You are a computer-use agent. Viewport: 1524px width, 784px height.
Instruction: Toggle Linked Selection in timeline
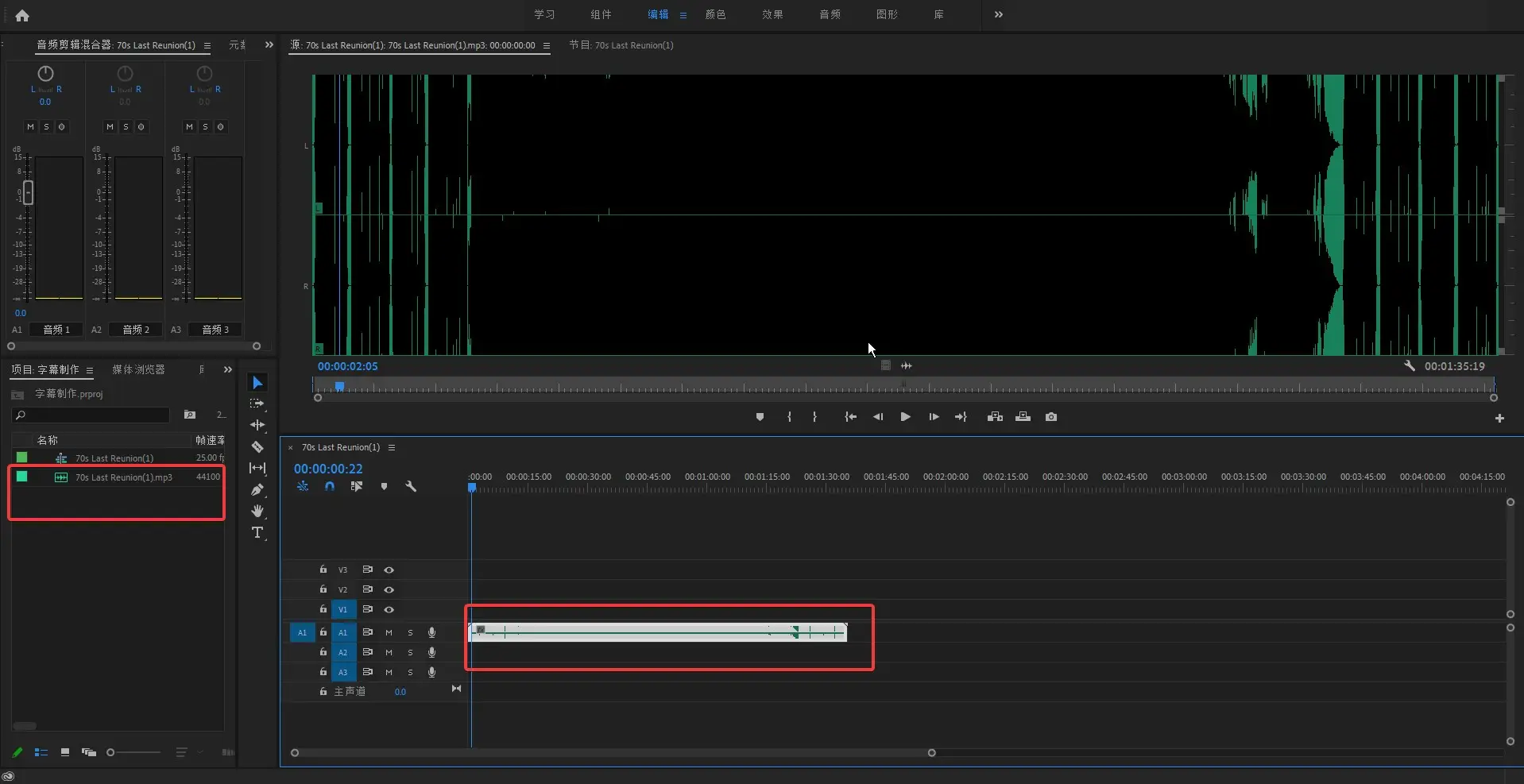pyautogui.click(x=357, y=486)
